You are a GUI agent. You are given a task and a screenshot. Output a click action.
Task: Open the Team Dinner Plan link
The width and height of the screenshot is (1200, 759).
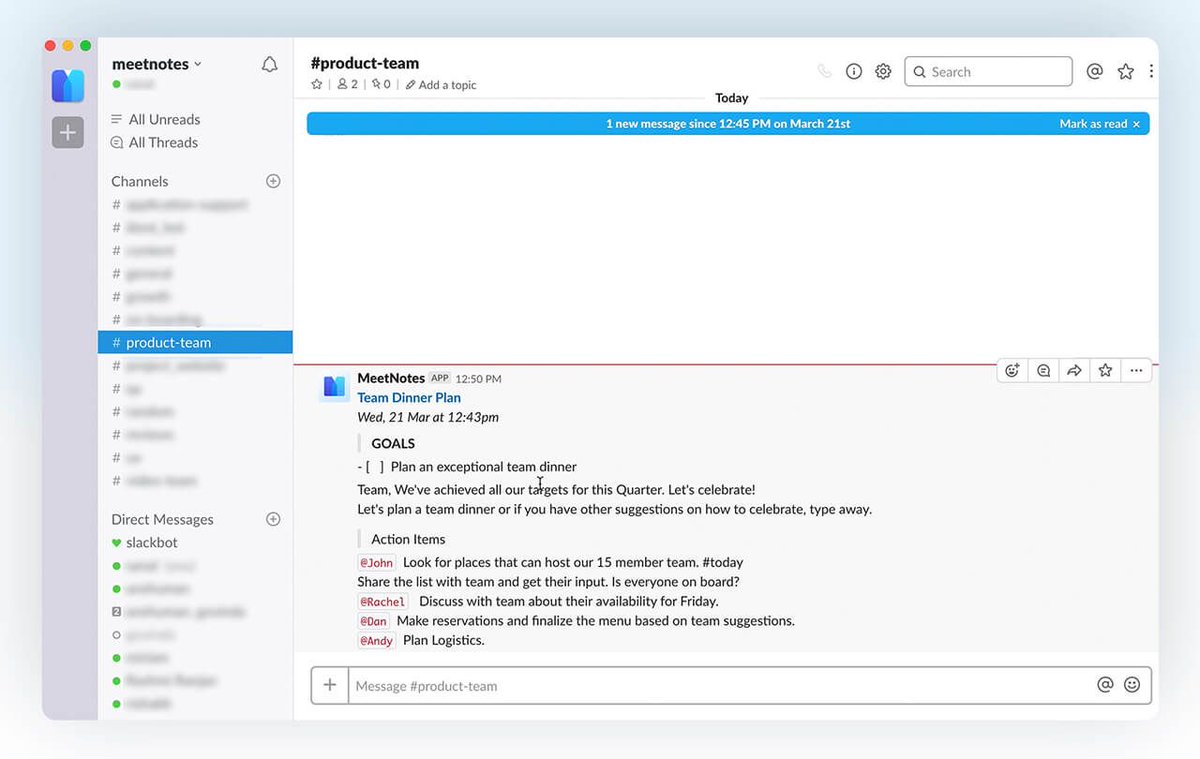pos(409,398)
